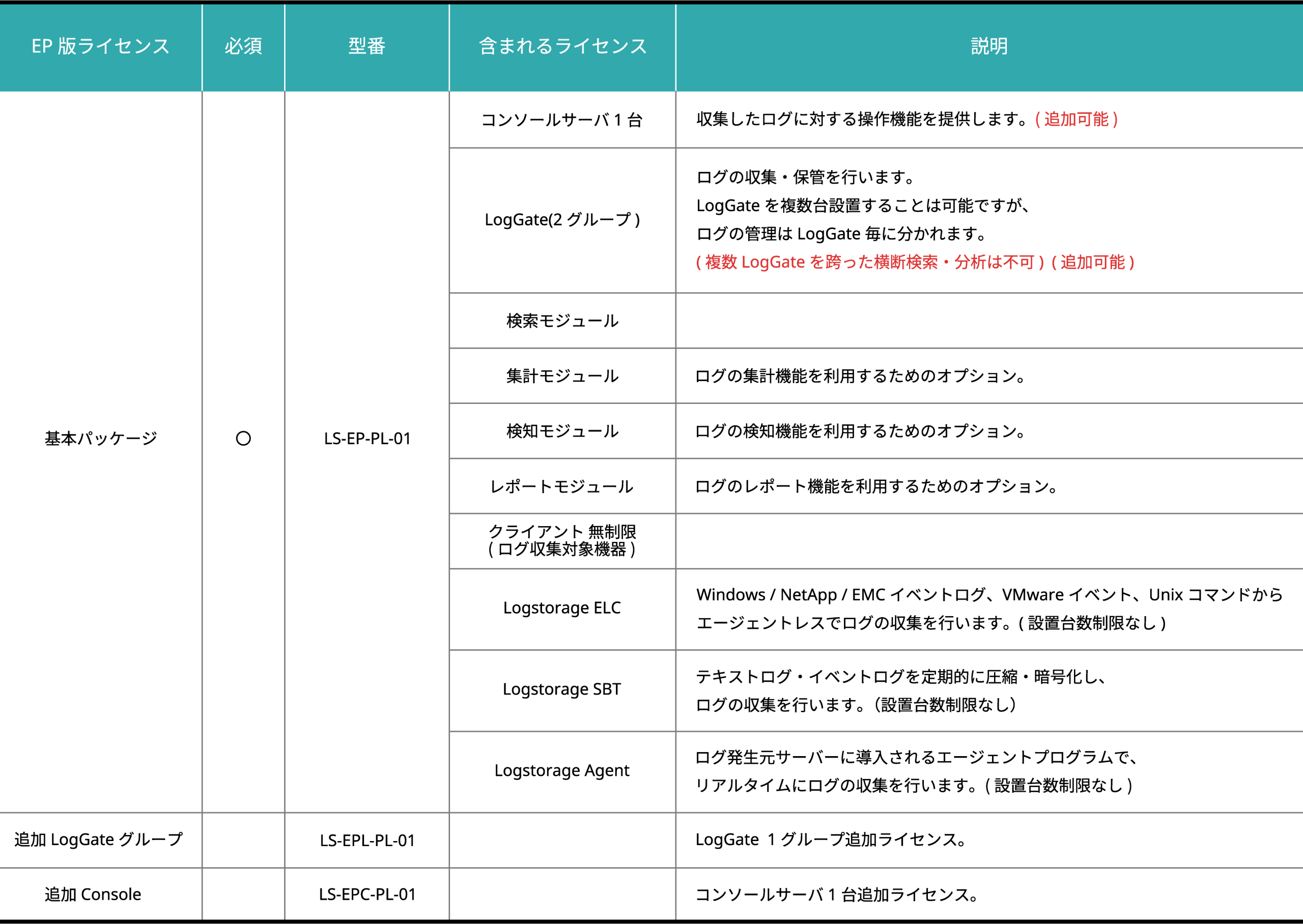
Task: Click the 追加 Console row label
Action: [x=93, y=894]
